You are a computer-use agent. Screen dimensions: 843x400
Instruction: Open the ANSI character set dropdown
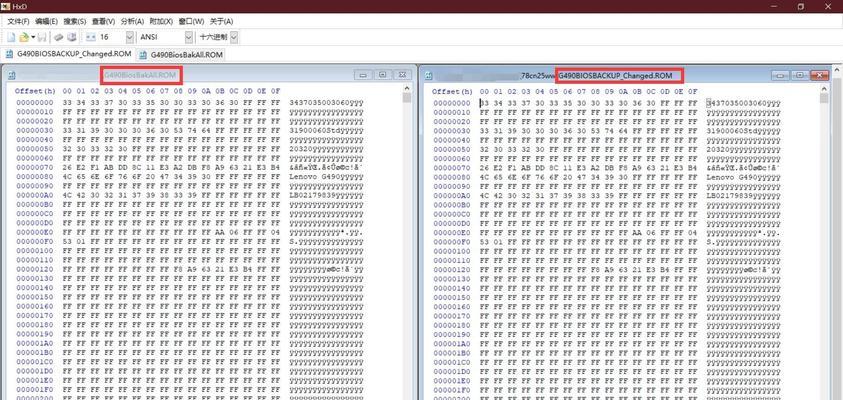(x=189, y=37)
